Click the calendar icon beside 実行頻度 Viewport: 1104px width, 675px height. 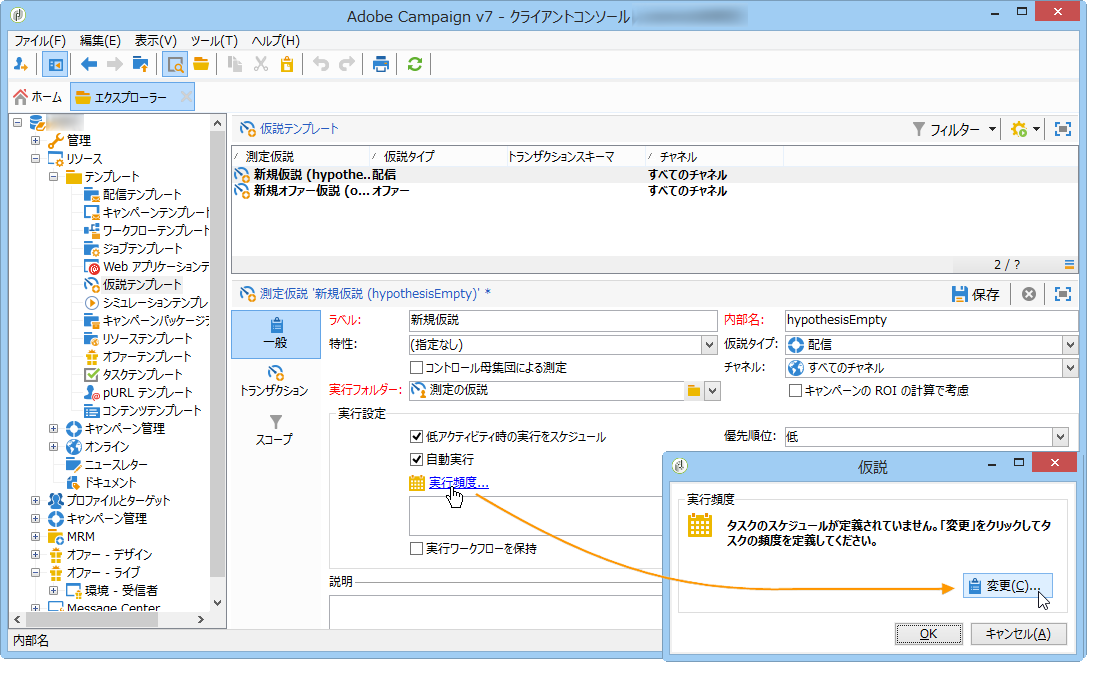pos(417,483)
